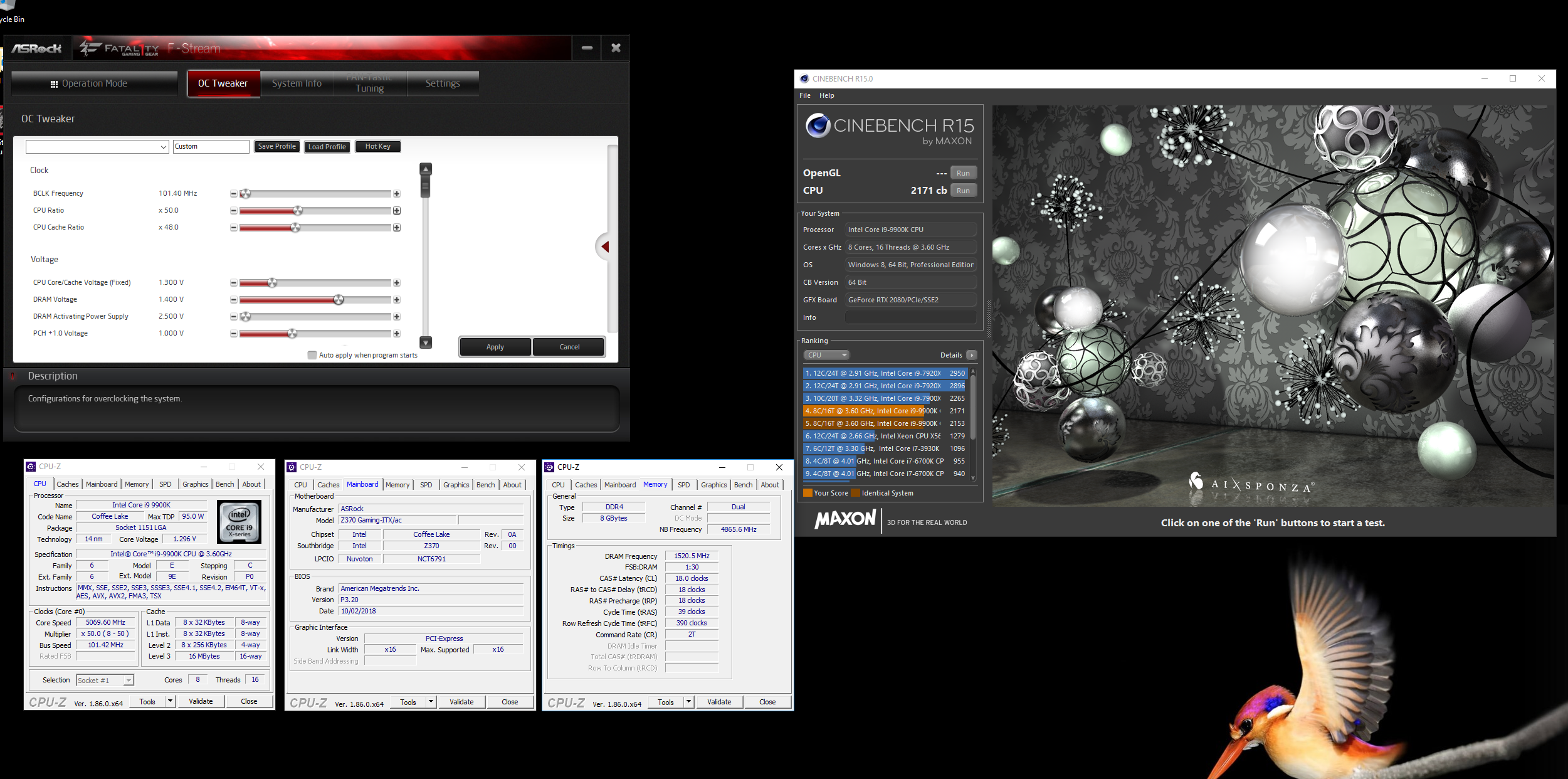Click Load Profile button

327,147
